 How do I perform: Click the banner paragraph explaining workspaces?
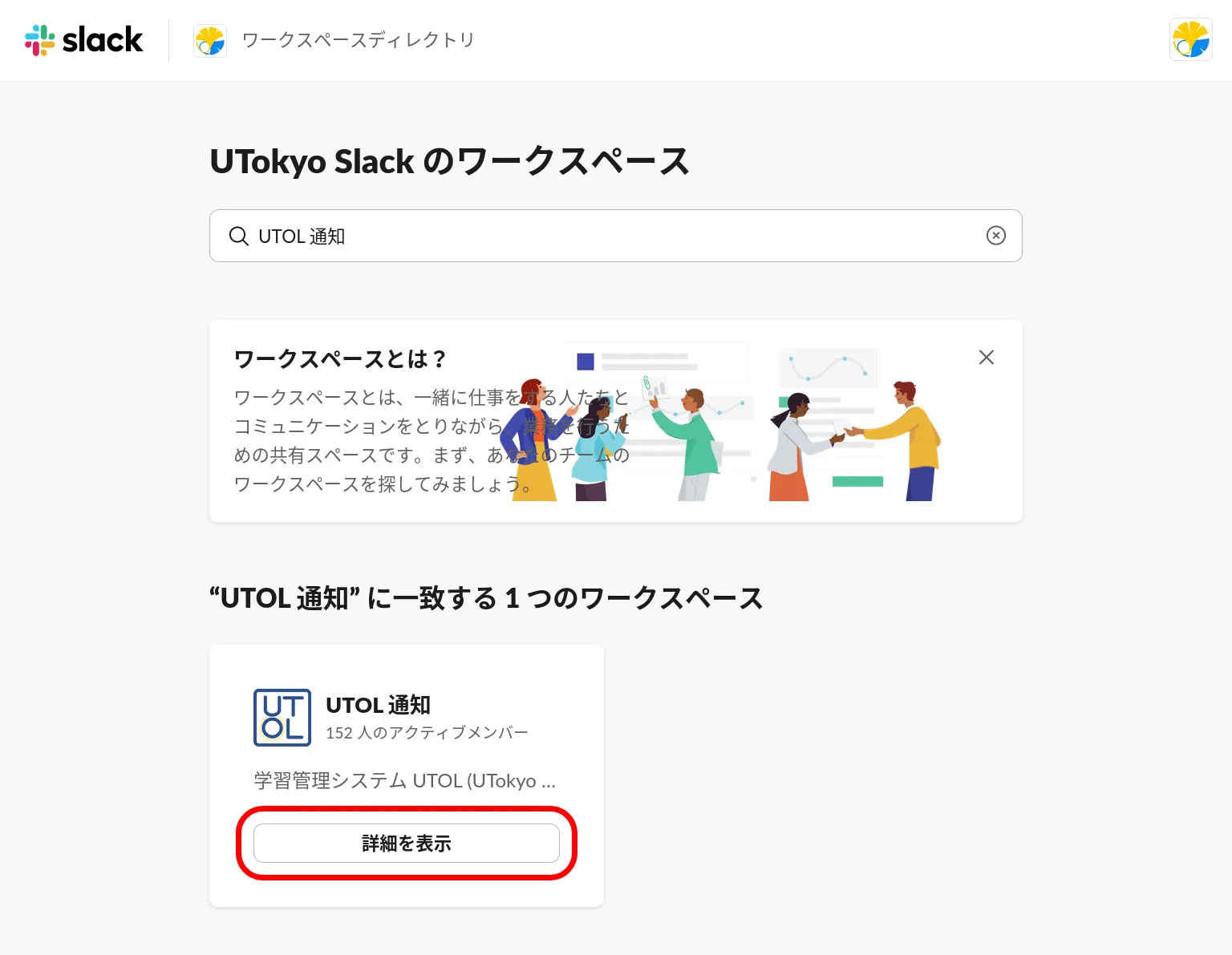pos(369,441)
